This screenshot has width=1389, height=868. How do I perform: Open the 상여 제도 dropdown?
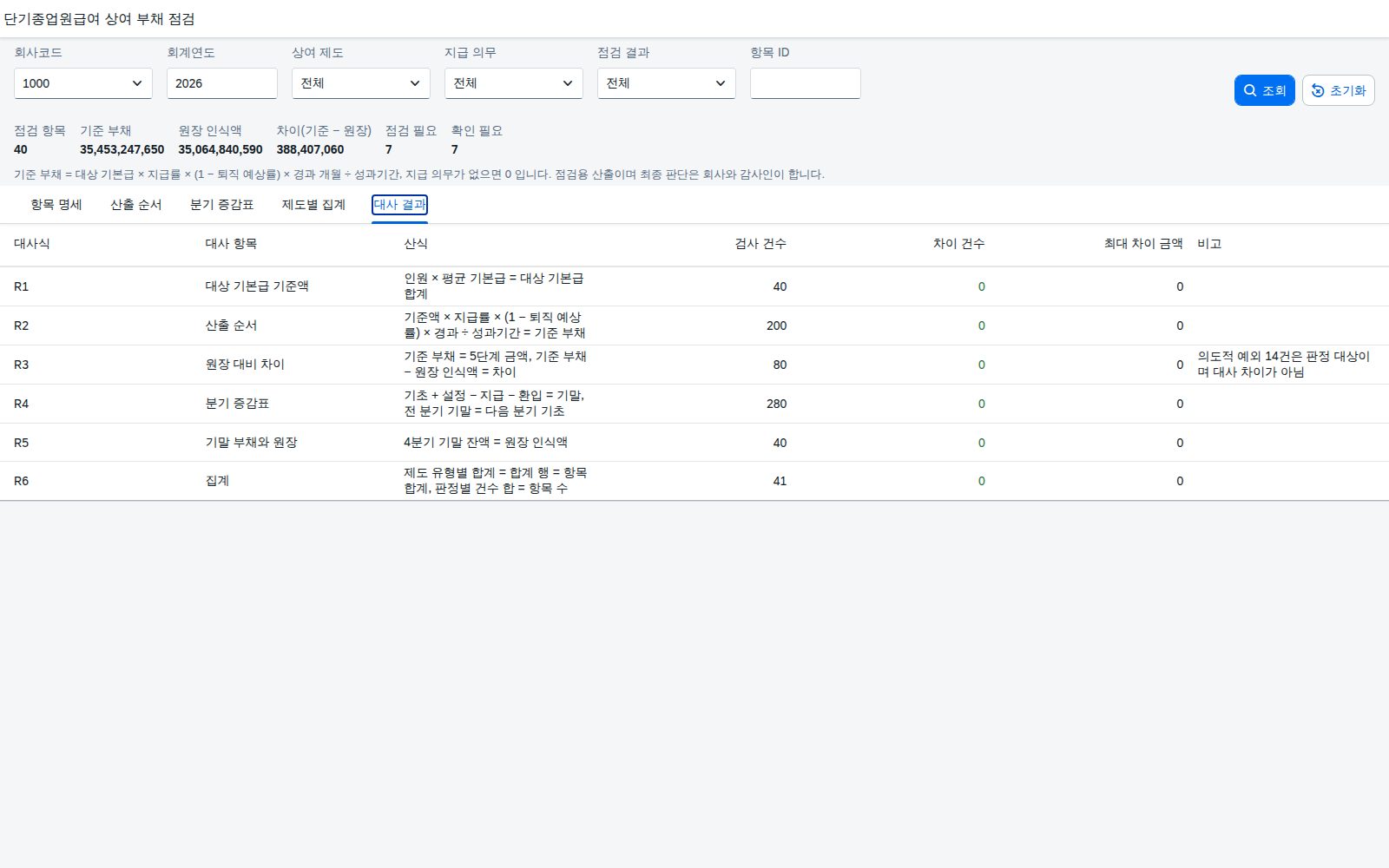click(361, 83)
